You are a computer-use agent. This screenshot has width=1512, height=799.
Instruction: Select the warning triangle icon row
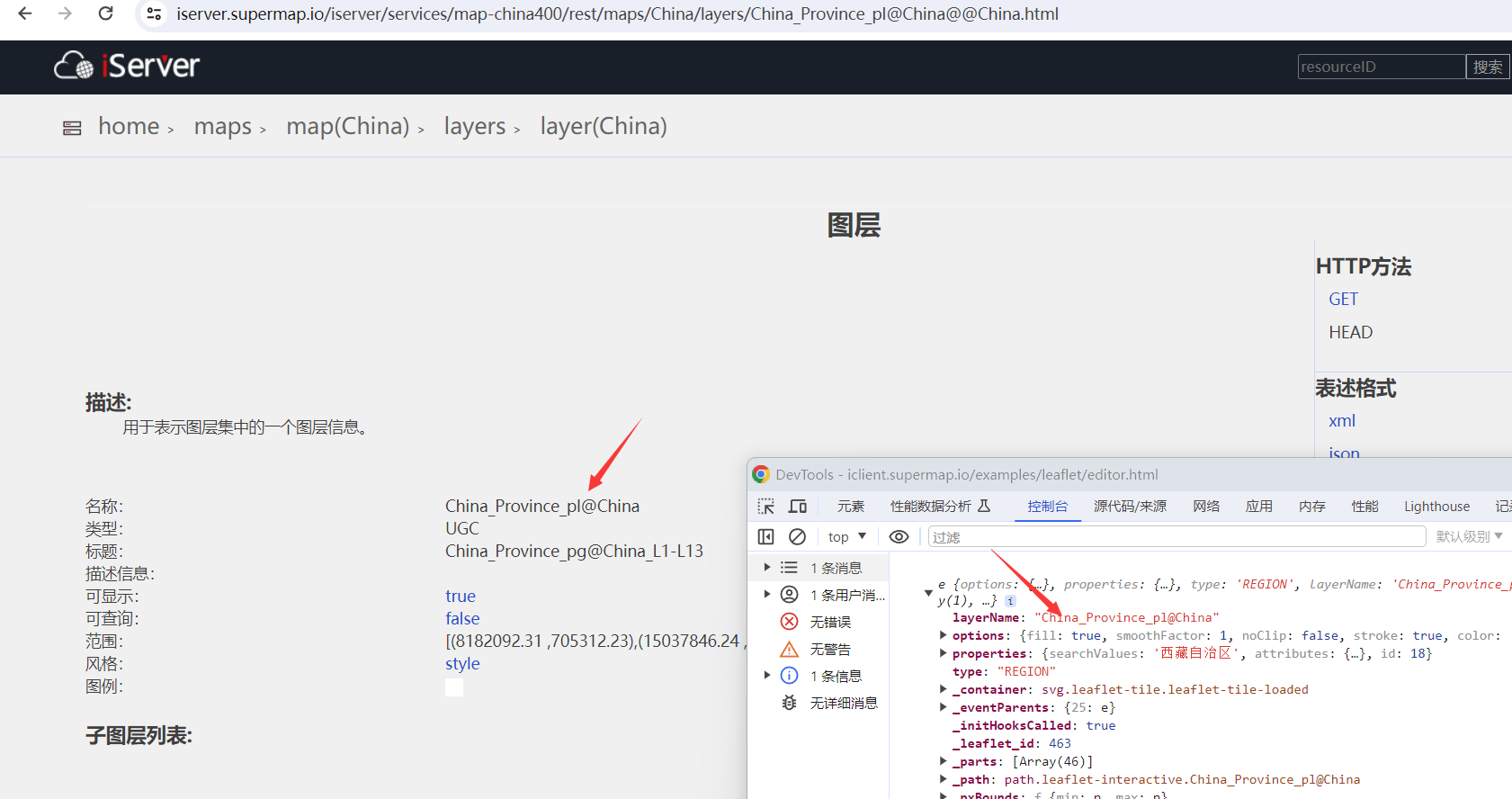pos(789,649)
